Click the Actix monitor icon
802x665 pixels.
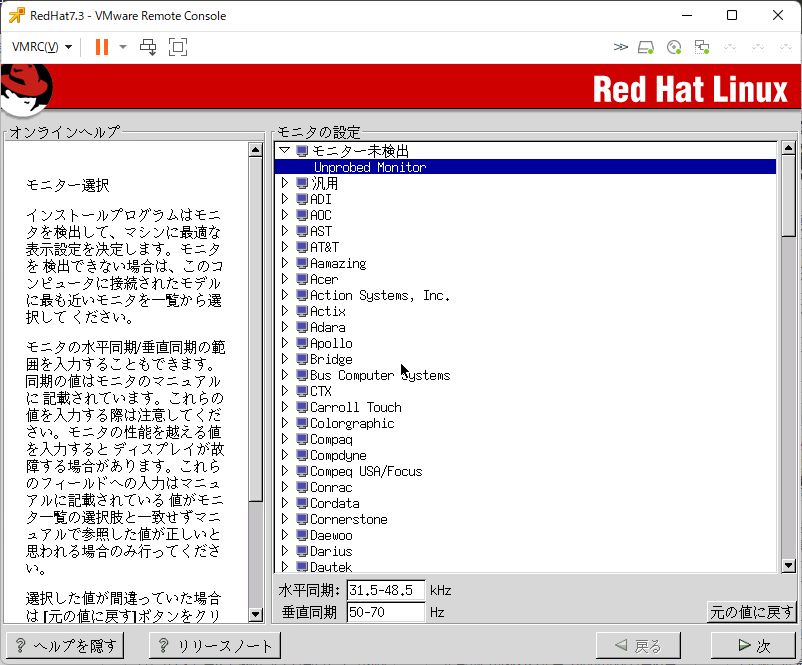(x=302, y=311)
